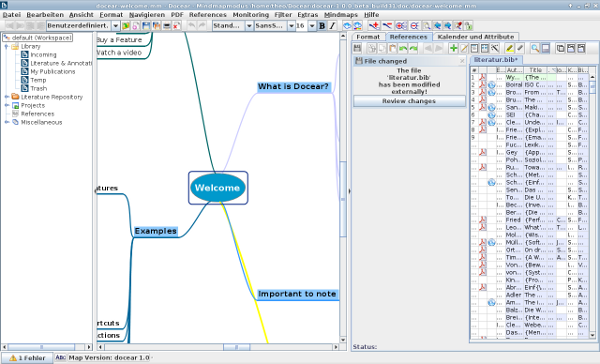Screen dimensions: 600x364
Task: Toggle italic text formatting
Action: click(332, 26)
